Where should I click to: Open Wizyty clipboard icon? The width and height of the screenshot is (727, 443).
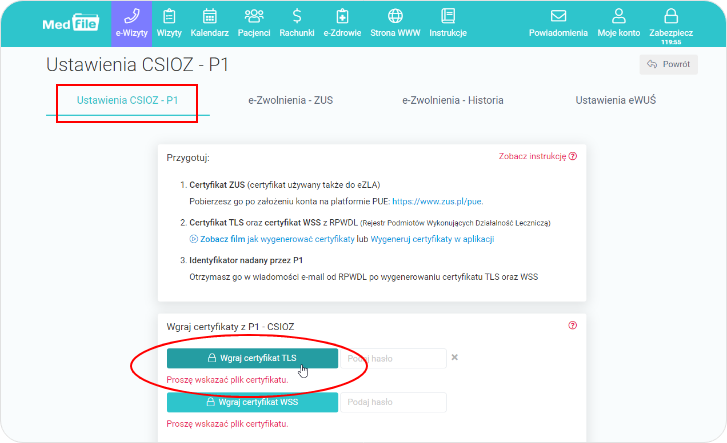click(x=169, y=17)
